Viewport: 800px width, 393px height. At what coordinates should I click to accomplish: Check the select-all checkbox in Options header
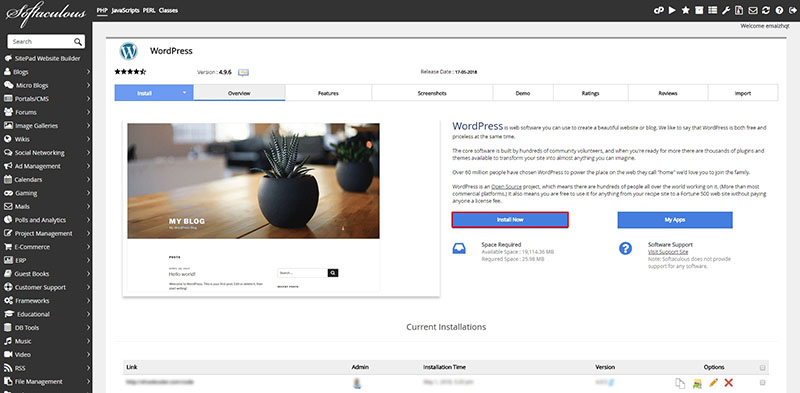coord(762,367)
